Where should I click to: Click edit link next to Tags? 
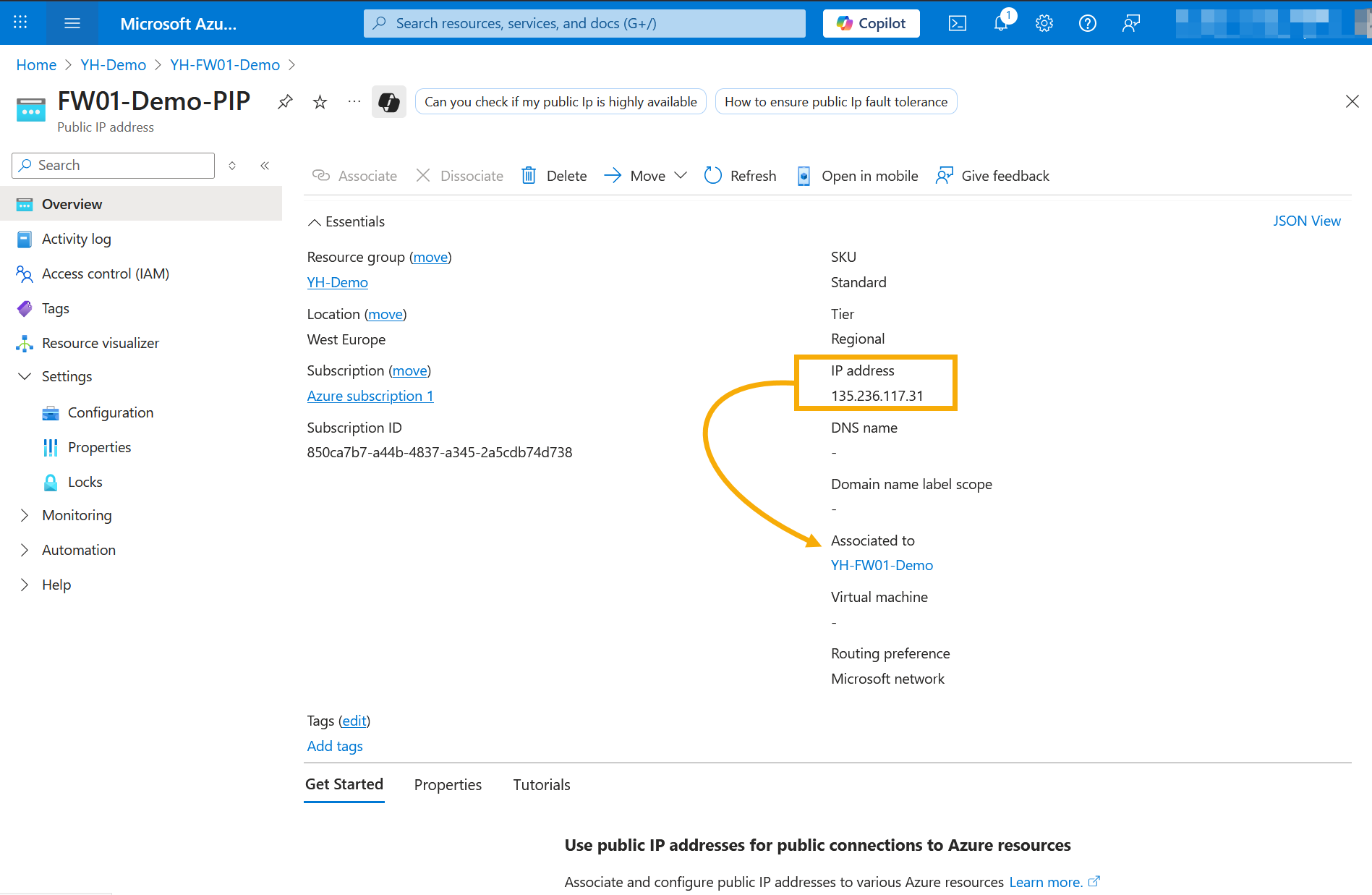point(354,721)
